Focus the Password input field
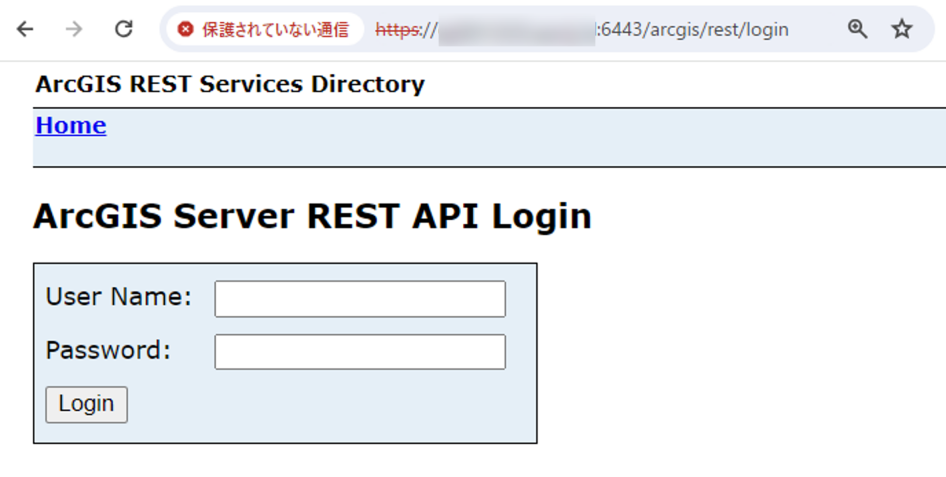 pos(360,352)
